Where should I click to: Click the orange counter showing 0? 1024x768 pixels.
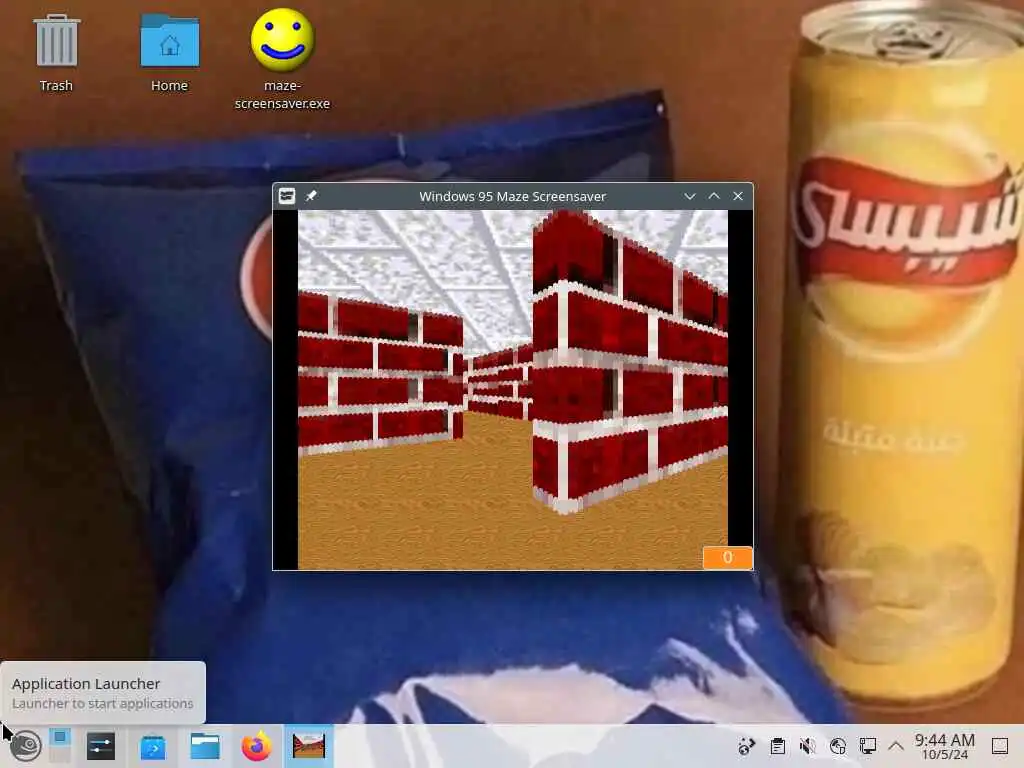point(728,558)
